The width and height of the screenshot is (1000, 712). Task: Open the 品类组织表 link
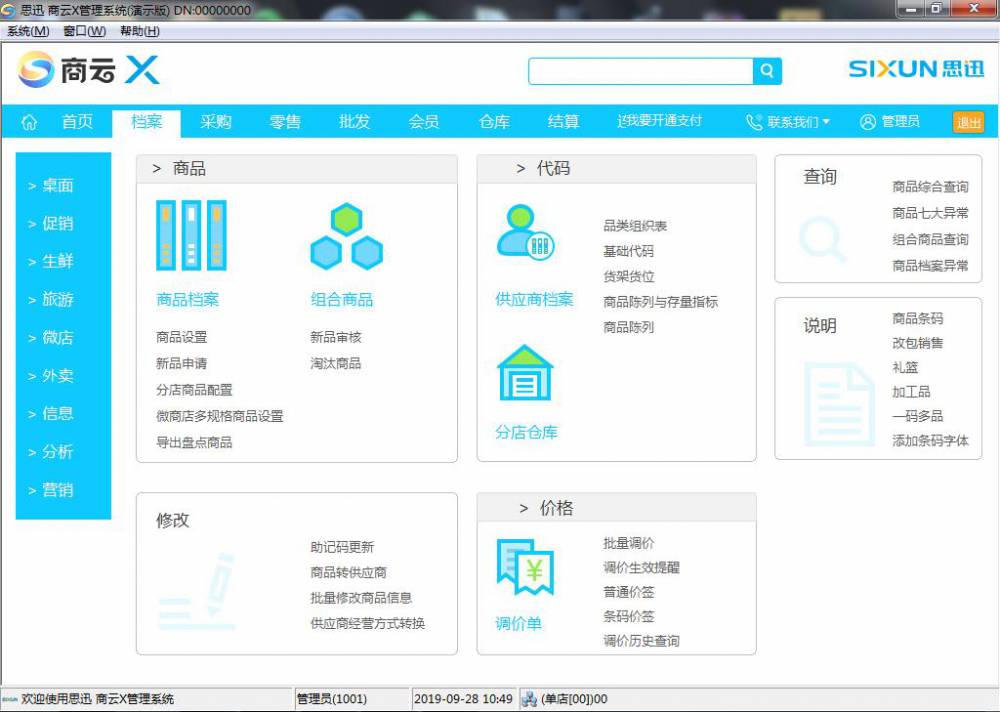pos(635,226)
